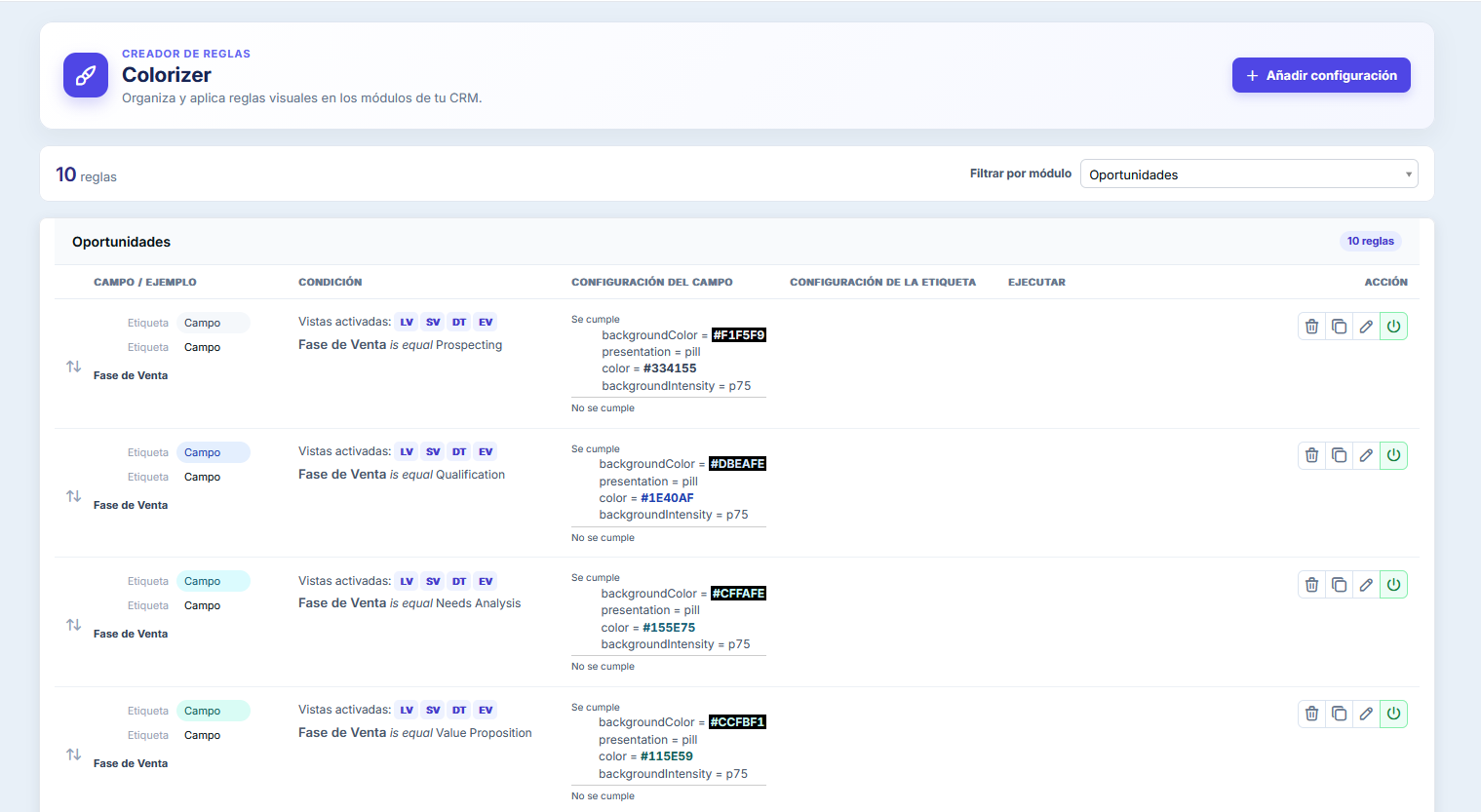
Task: Click the #CCFBF1 background color value
Action: [737, 722]
